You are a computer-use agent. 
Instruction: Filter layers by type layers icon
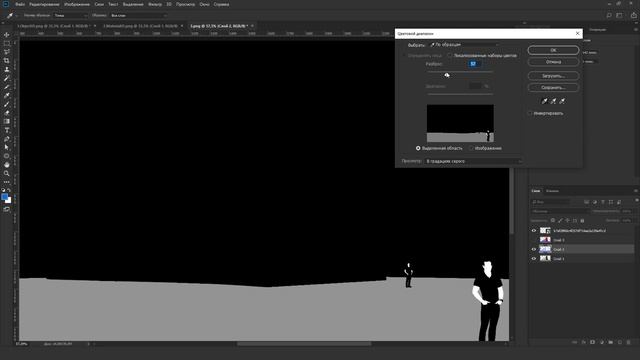[x=603, y=202]
